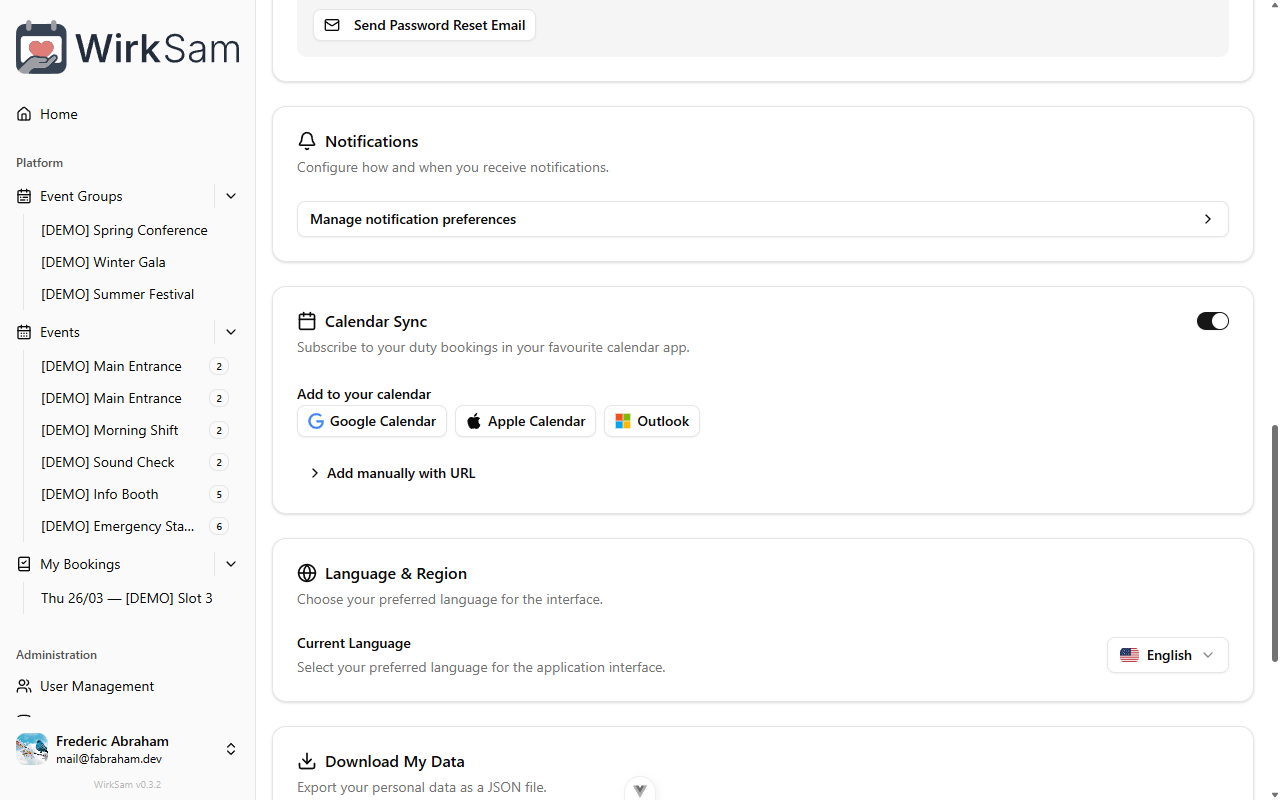Open Manage notification preferences
The width and height of the screenshot is (1280, 800).
point(762,219)
